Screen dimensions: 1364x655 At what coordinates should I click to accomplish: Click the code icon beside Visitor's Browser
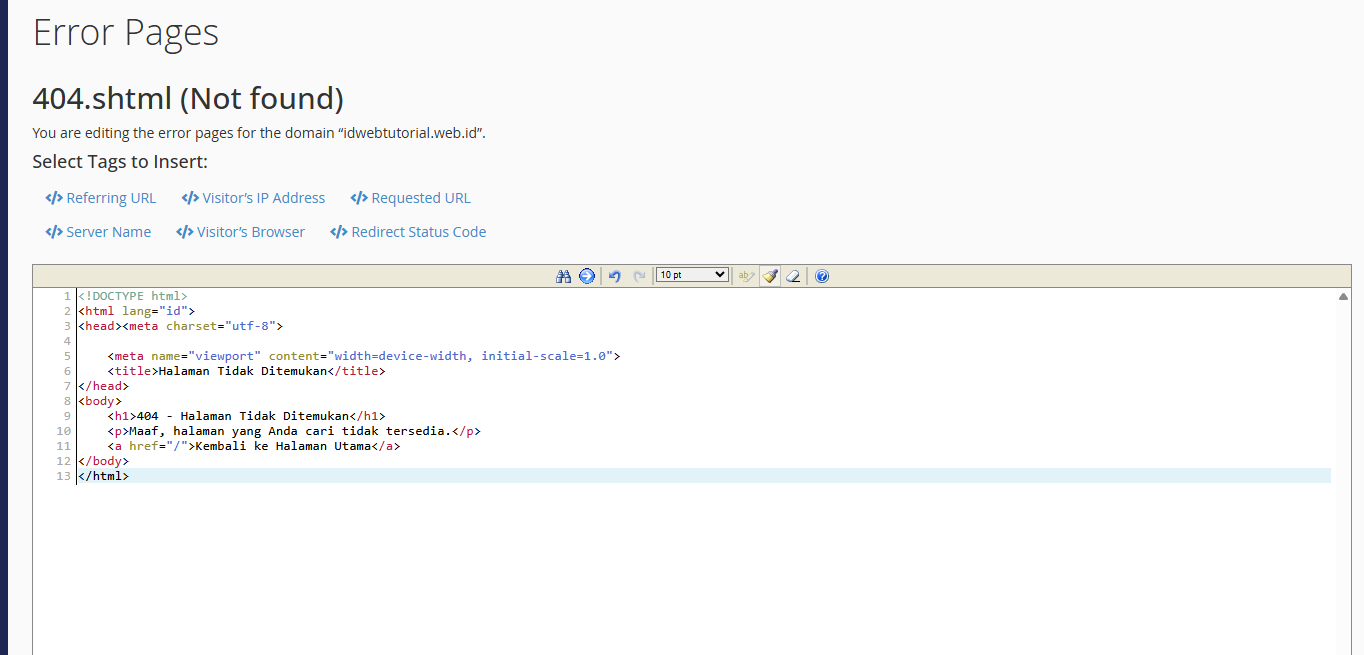click(x=184, y=232)
